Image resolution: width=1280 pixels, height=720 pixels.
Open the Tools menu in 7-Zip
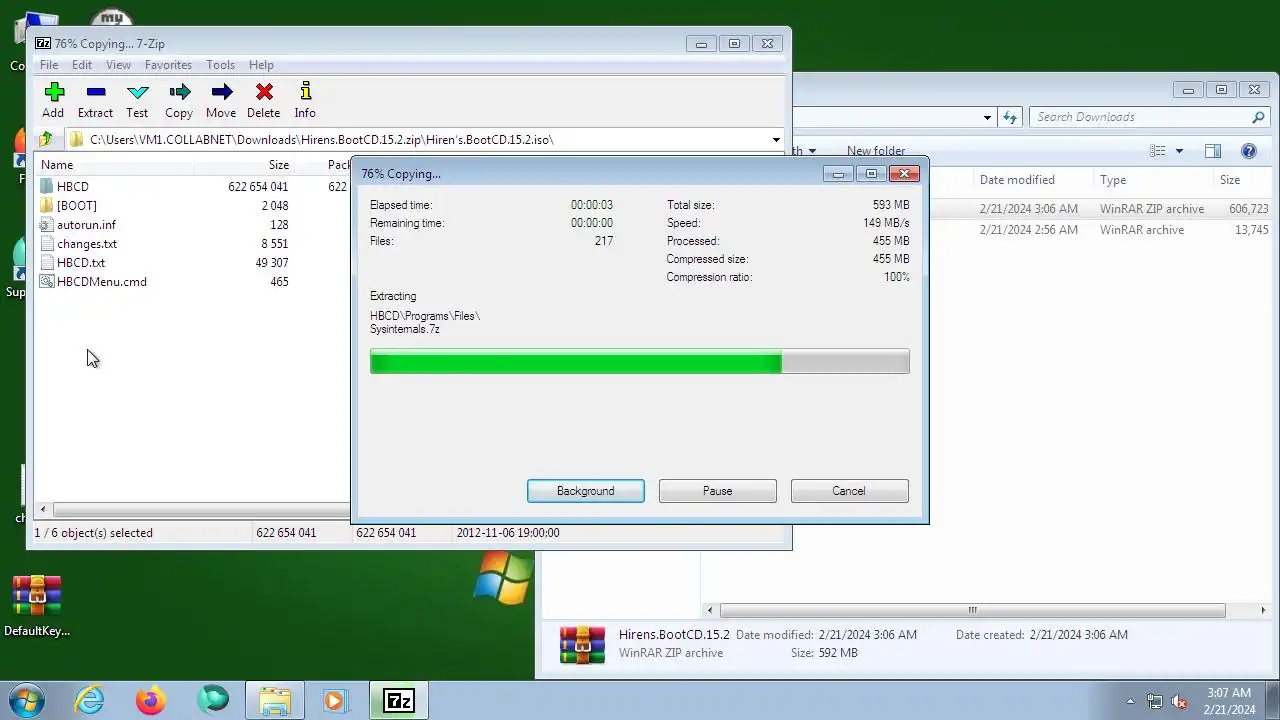220,65
